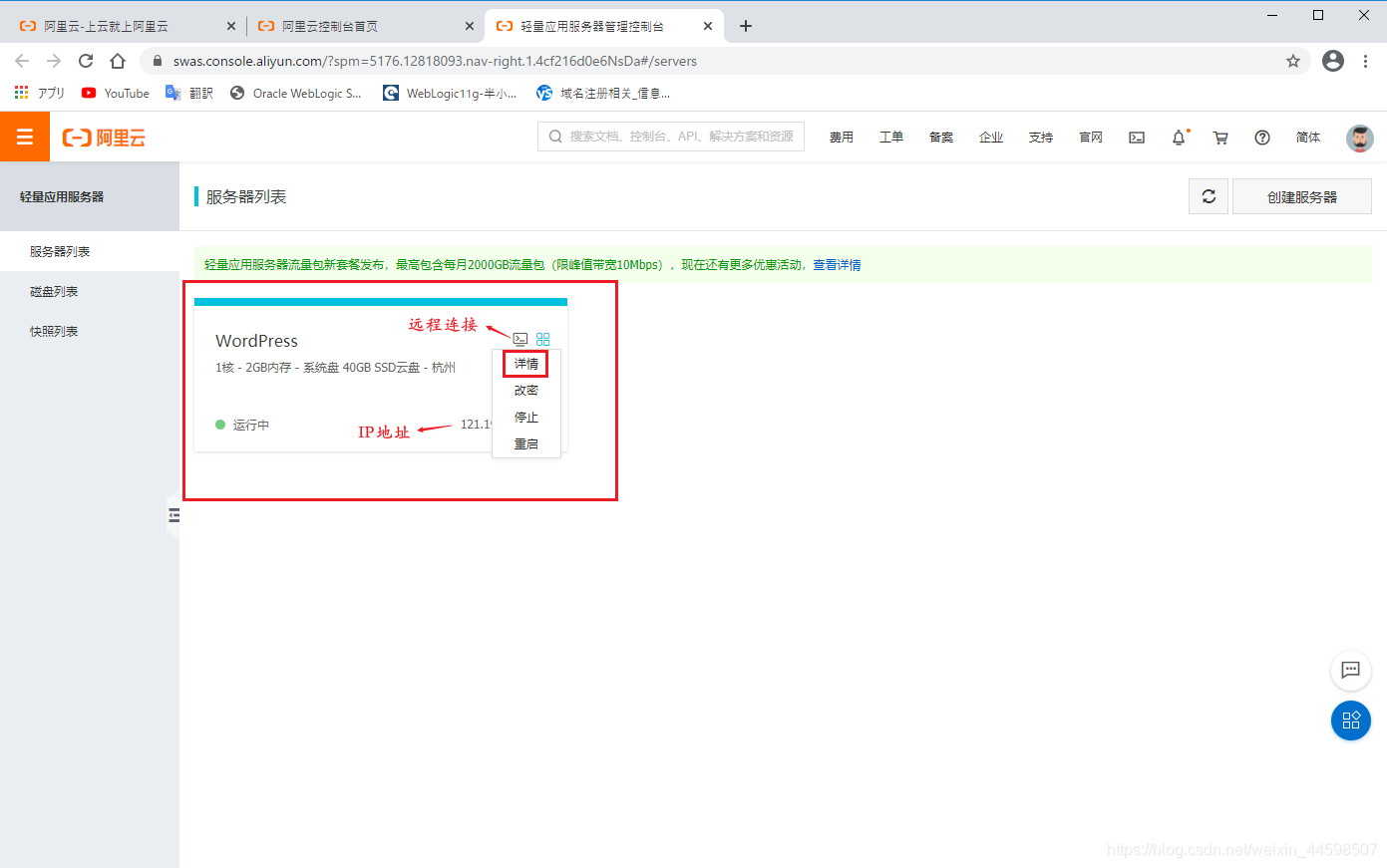
Task: Click 创建服务器 button
Action: (1302, 196)
